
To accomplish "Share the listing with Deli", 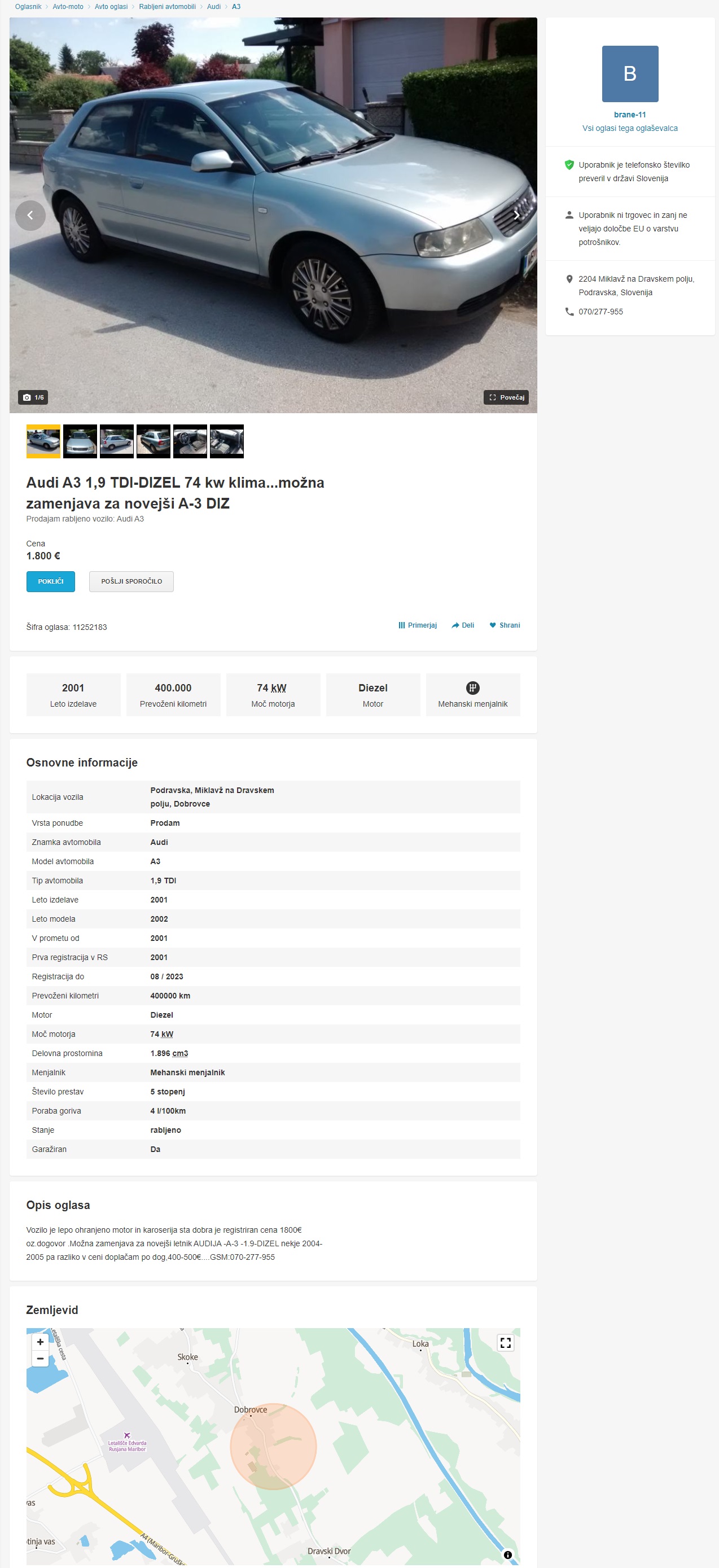I will pos(463,625).
